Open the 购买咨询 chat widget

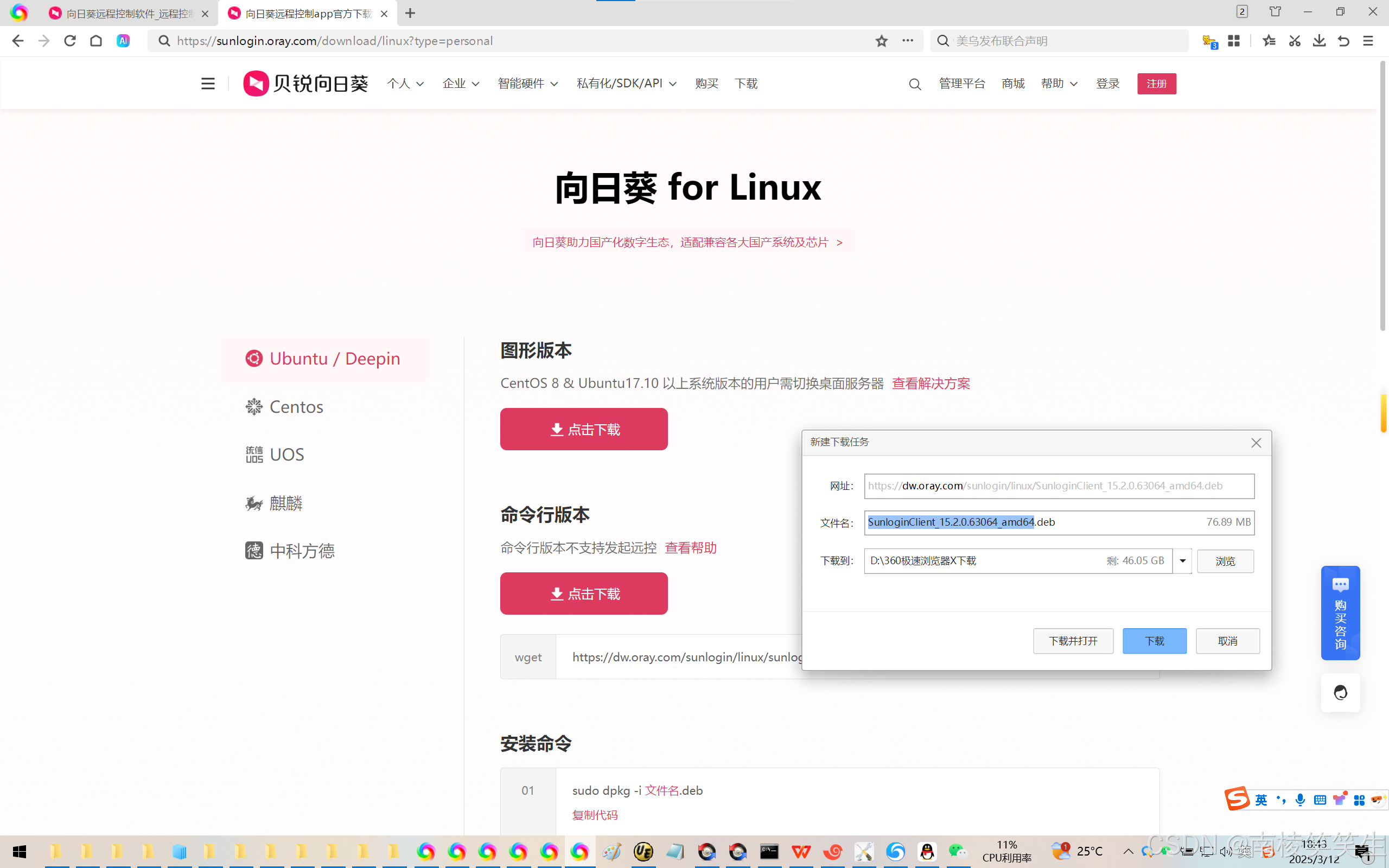pyautogui.click(x=1340, y=613)
